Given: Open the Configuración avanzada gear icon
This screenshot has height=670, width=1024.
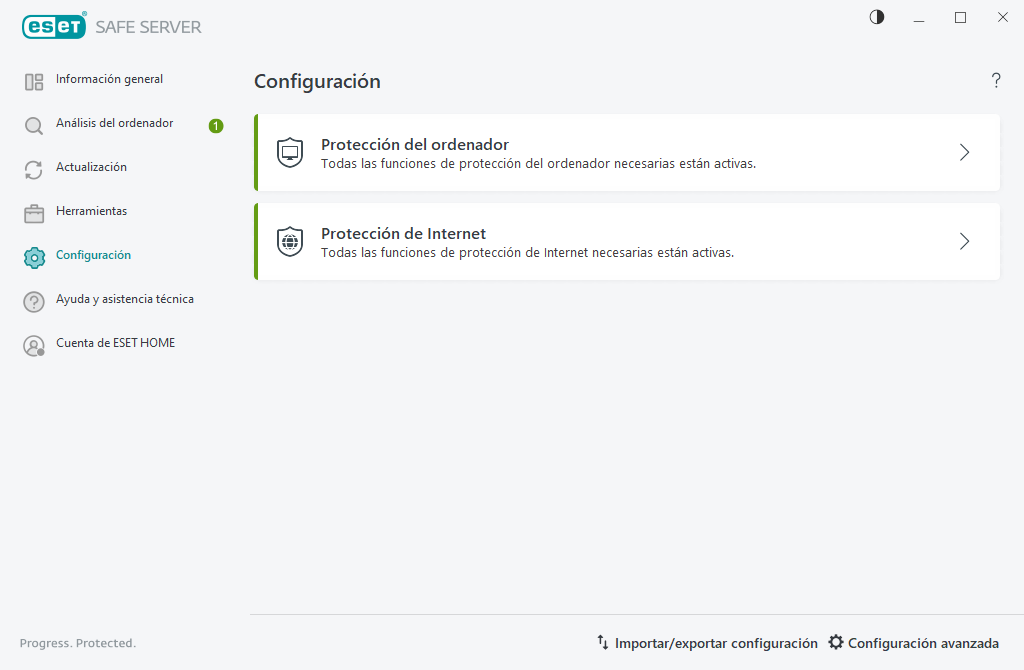Looking at the screenshot, I should 836,643.
